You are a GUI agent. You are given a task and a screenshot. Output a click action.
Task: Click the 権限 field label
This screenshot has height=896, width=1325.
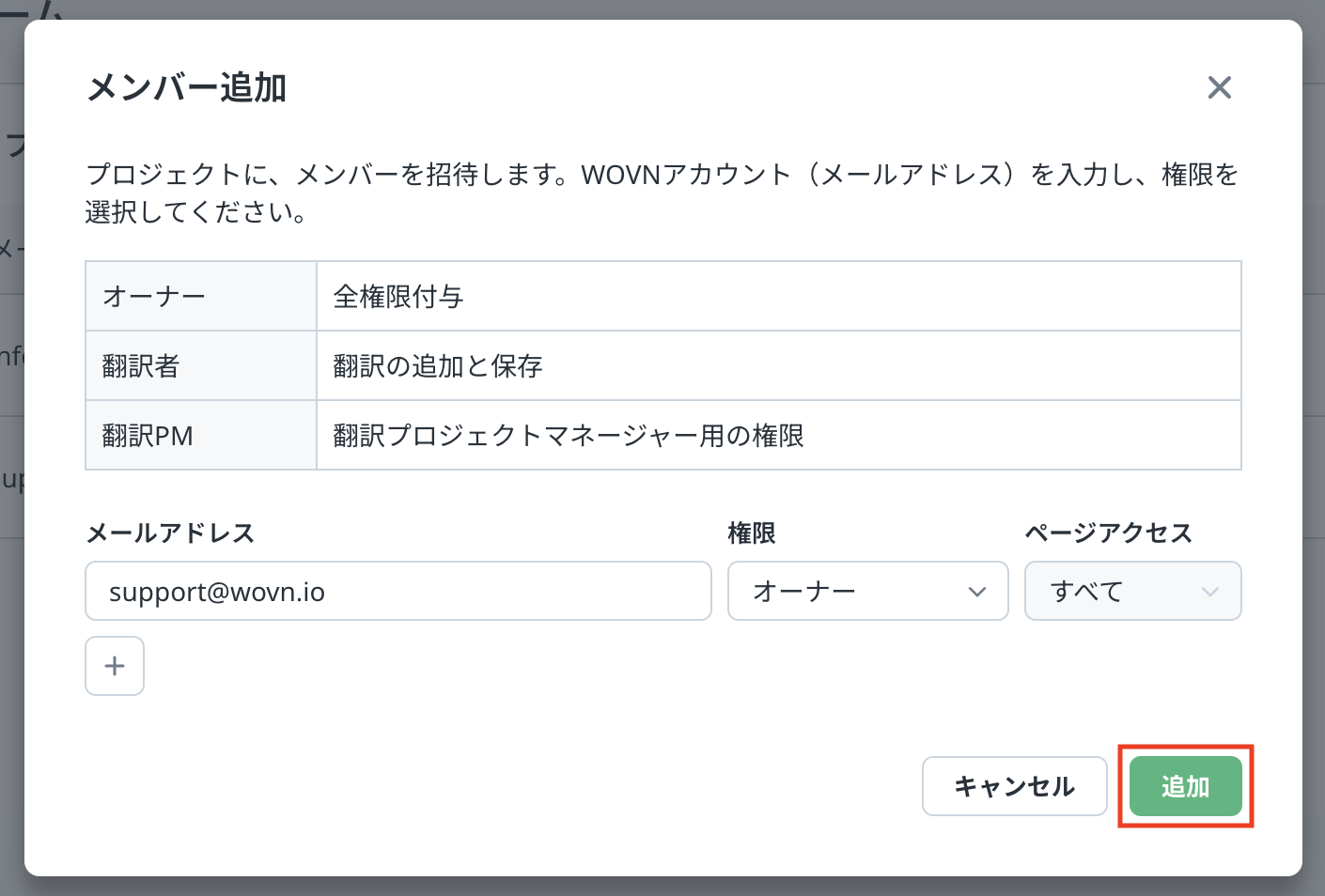[x=752, y=533]
